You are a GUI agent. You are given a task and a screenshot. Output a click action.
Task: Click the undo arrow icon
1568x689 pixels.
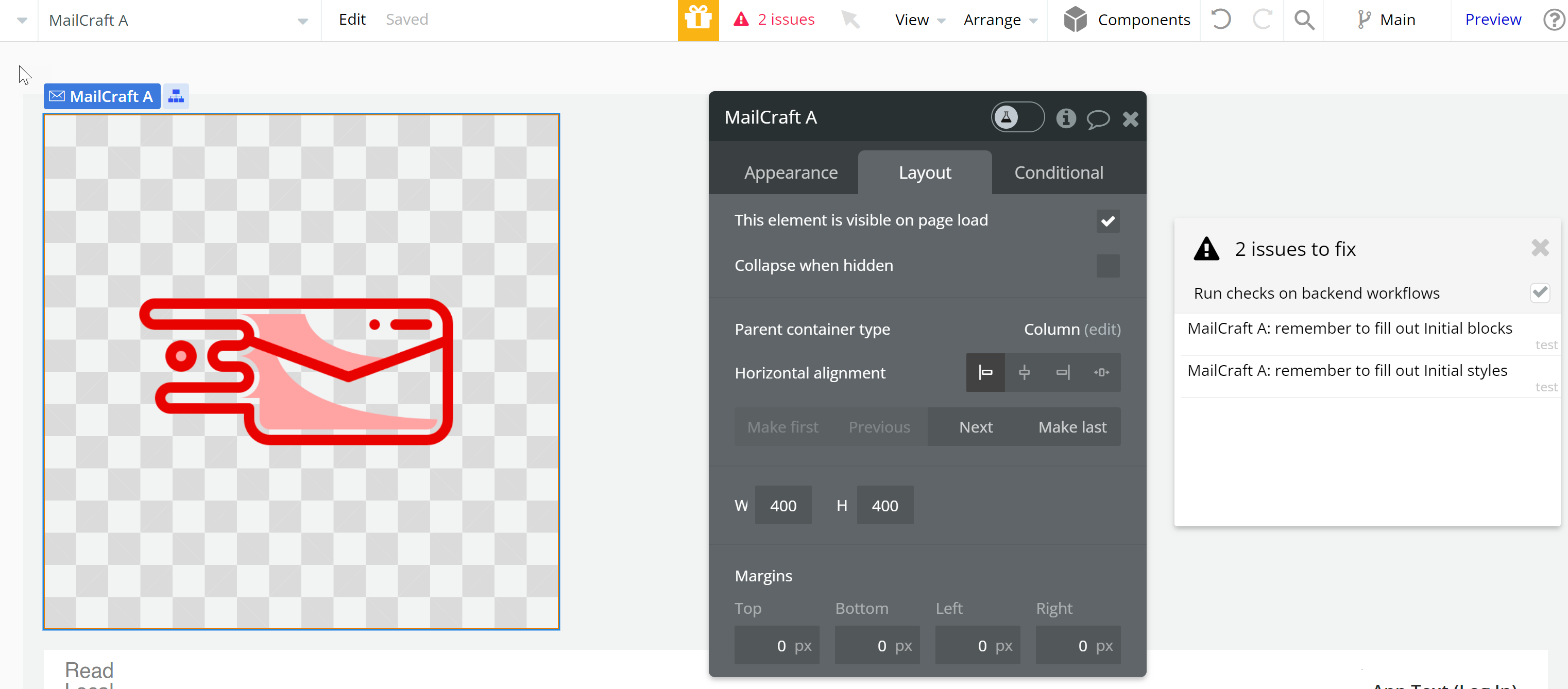coord(1220,20)
